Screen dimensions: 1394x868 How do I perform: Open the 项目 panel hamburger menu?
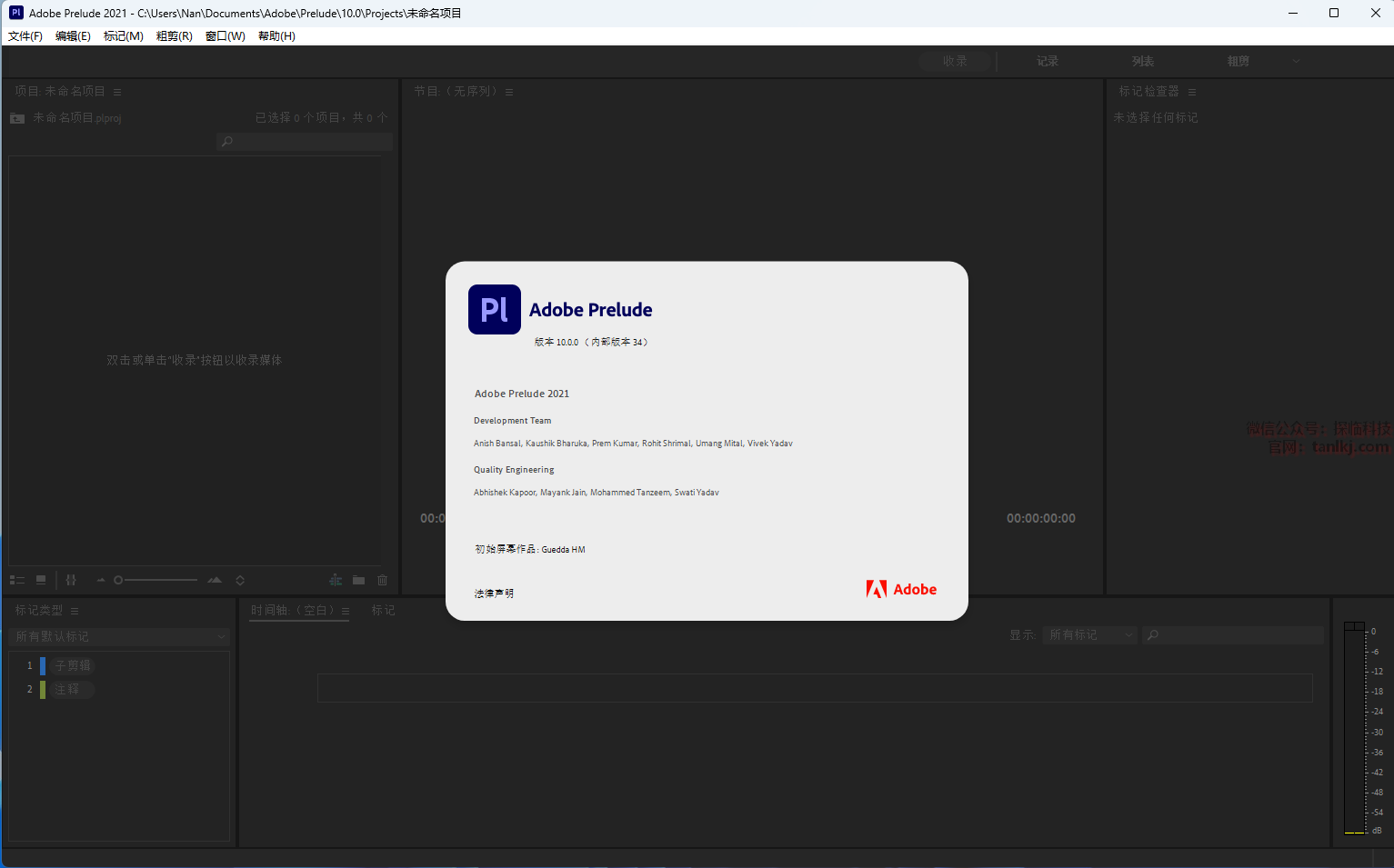click(117, 92)
